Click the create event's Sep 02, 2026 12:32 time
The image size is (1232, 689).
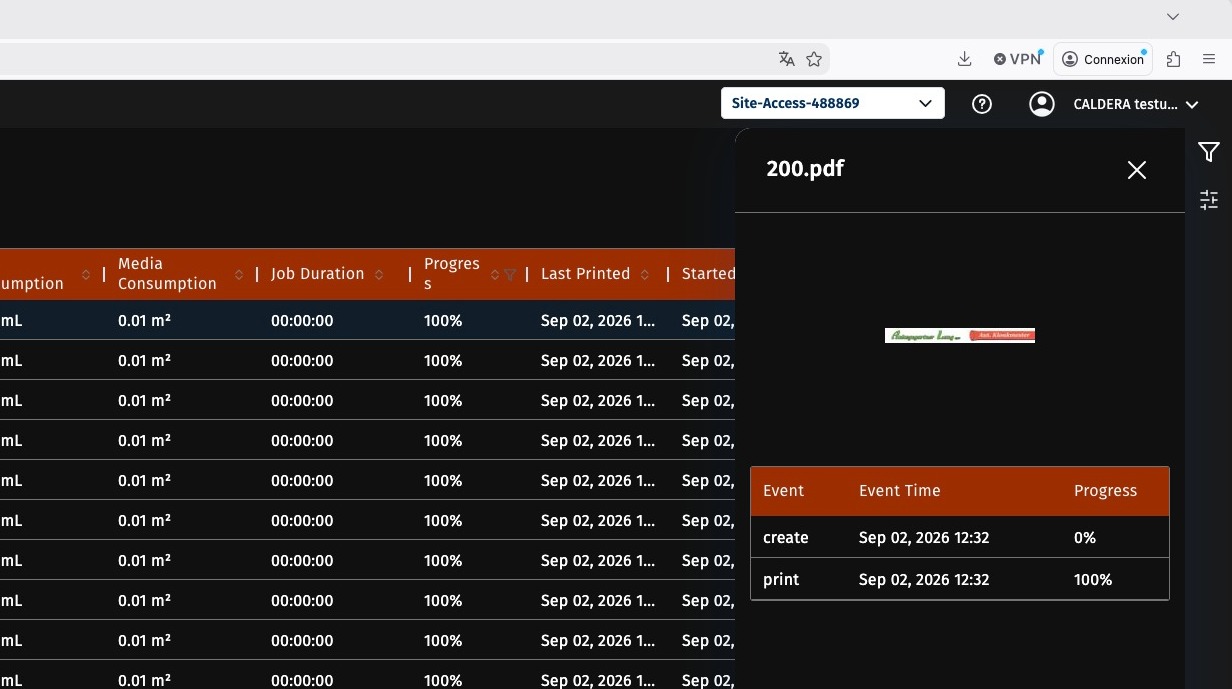[x=924, y=538]
